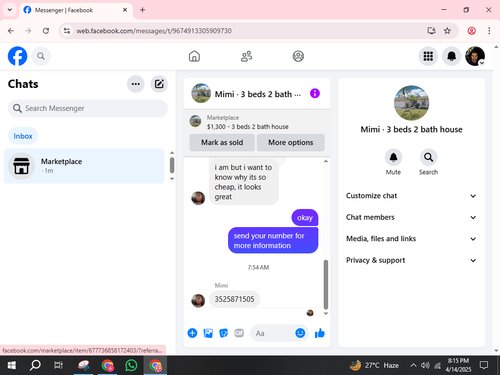Select the Inbox tab
500x375 pixels.
click(23, 136)
